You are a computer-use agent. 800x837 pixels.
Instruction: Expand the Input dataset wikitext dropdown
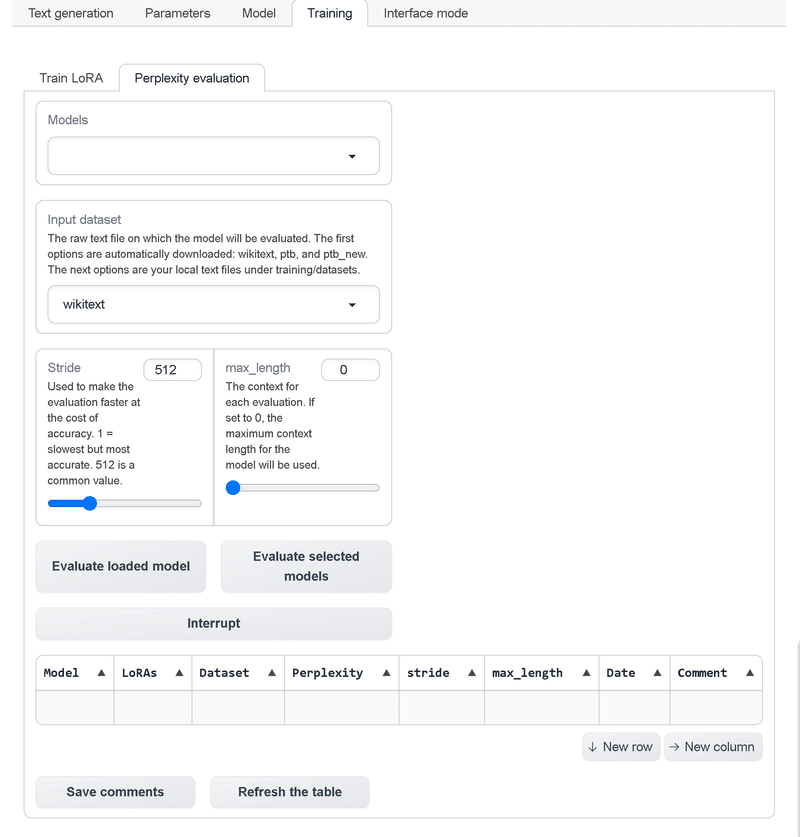coord(214,304)
